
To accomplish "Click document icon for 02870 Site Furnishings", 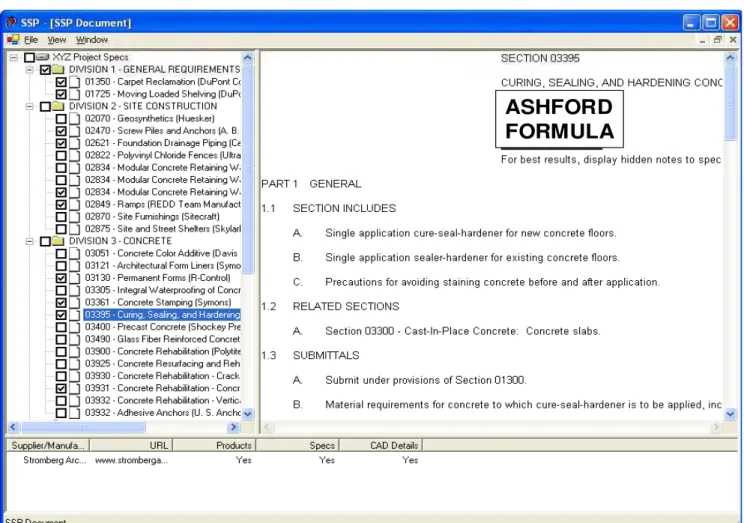I will coord(74,217).
